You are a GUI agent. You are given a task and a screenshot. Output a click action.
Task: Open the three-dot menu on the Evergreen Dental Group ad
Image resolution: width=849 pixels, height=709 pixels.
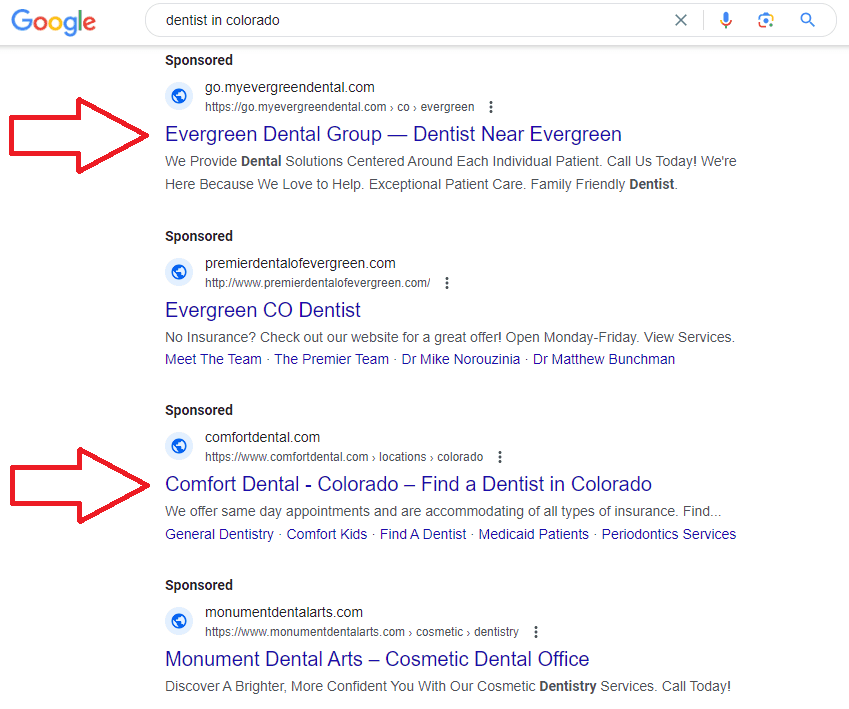[490, 106]
